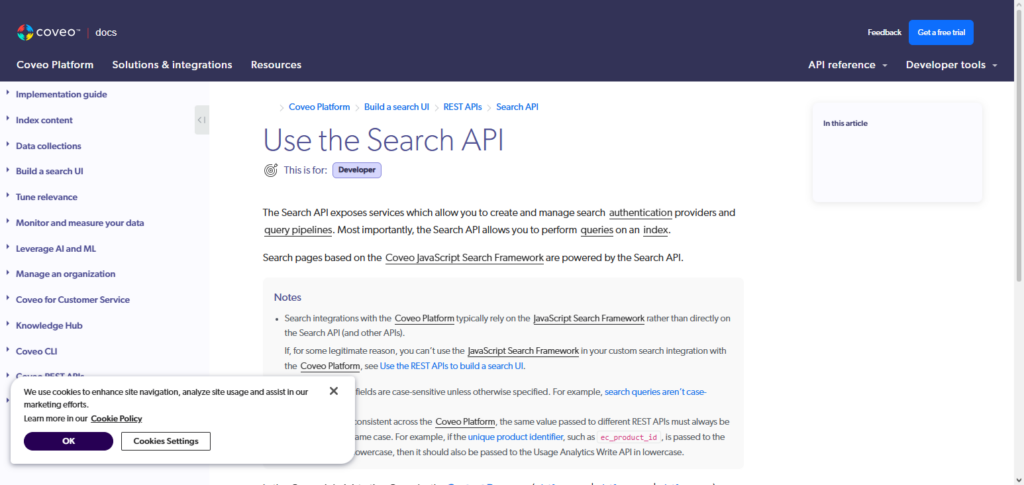Go to REST APIs breadcrumb

tap(462, 106)
